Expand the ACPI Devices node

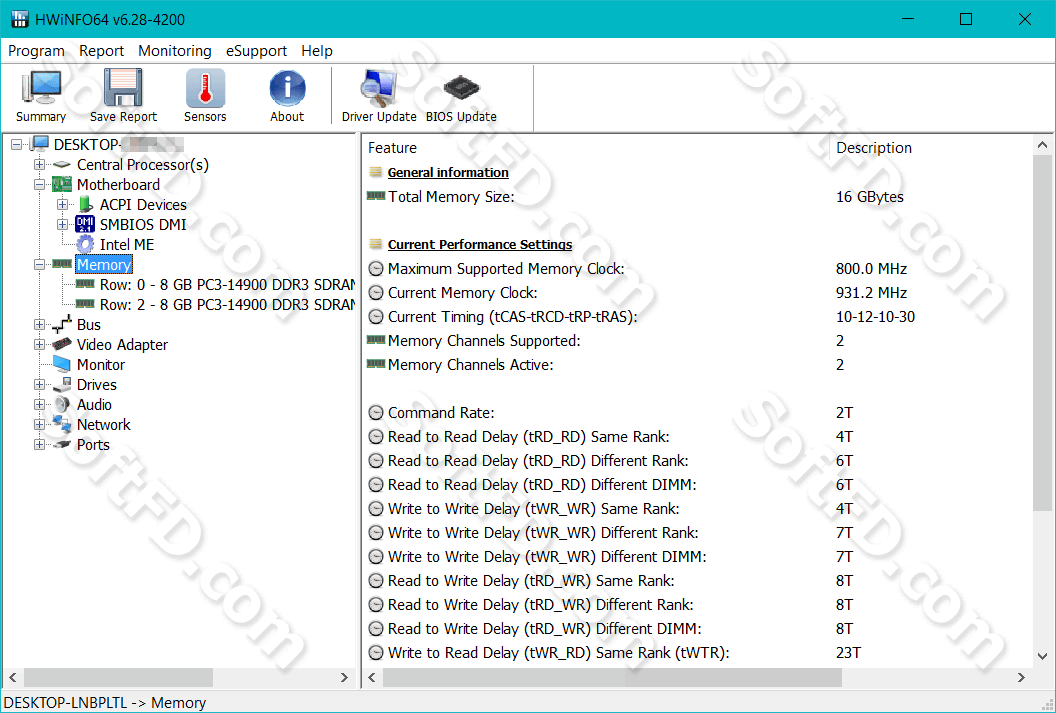pos(62,205)
